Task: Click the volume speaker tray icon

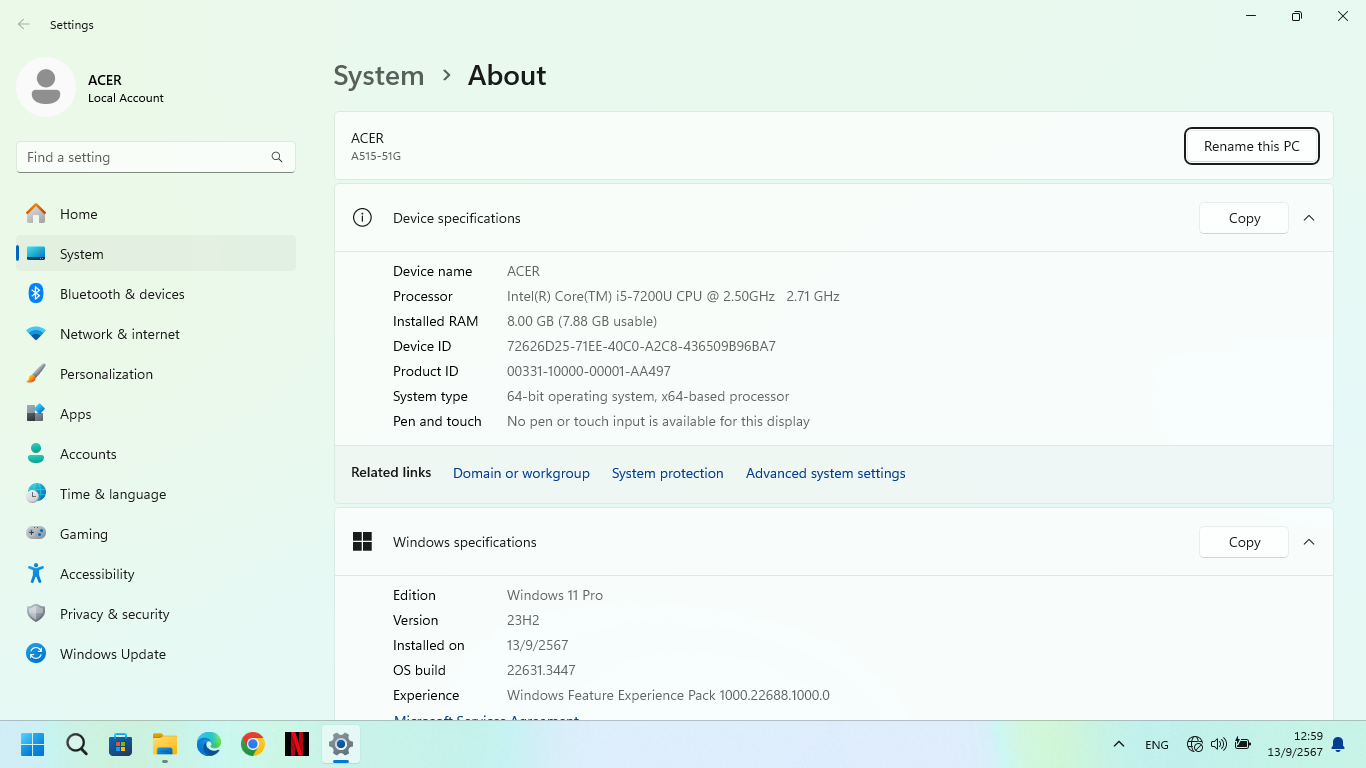Action: 1219,744
